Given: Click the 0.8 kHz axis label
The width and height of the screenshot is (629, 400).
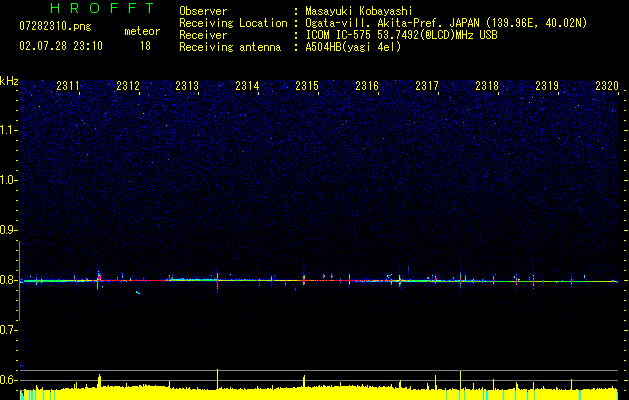Looking at the screenshot, I should tap(8, 280).
